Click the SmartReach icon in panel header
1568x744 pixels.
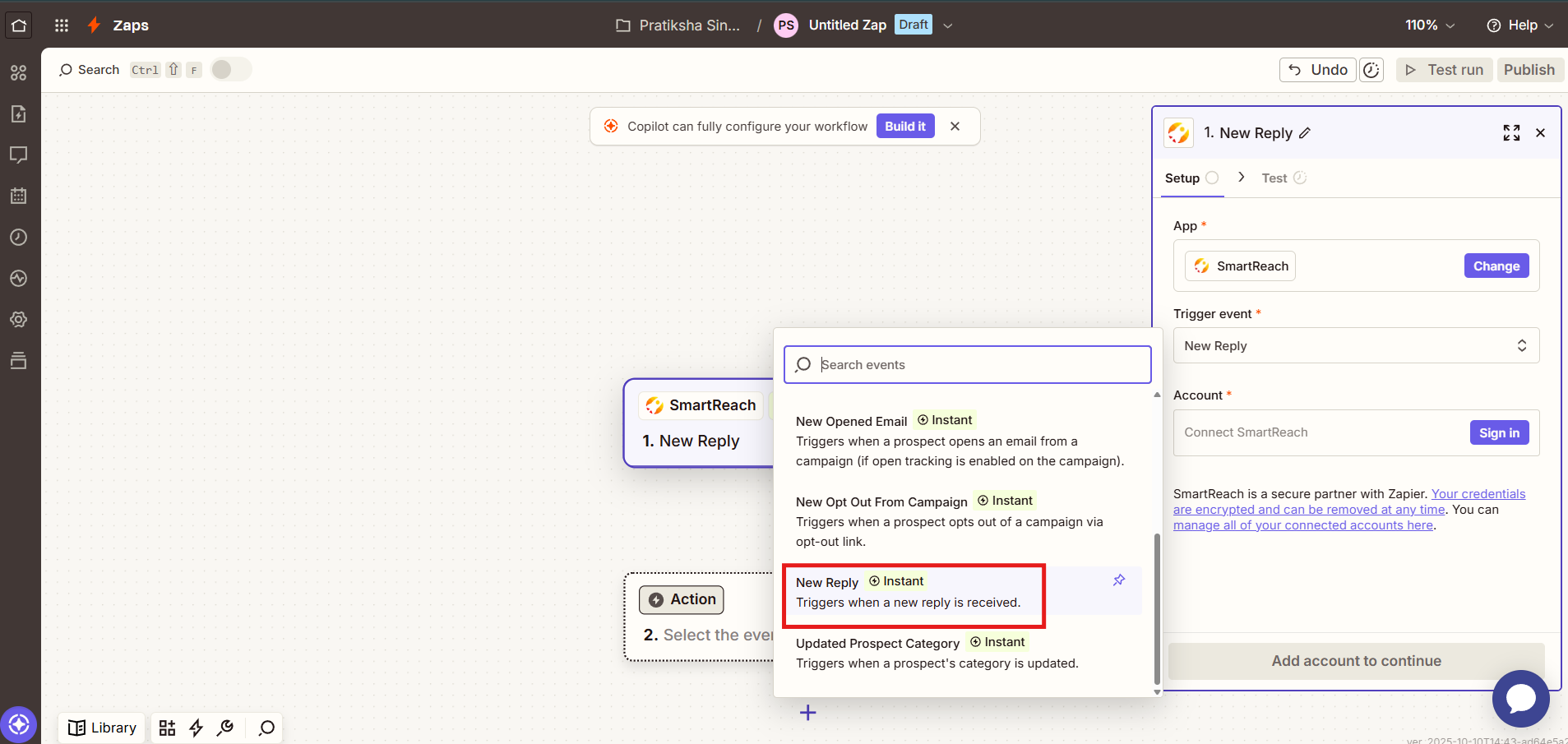[x=1178, y=133]
